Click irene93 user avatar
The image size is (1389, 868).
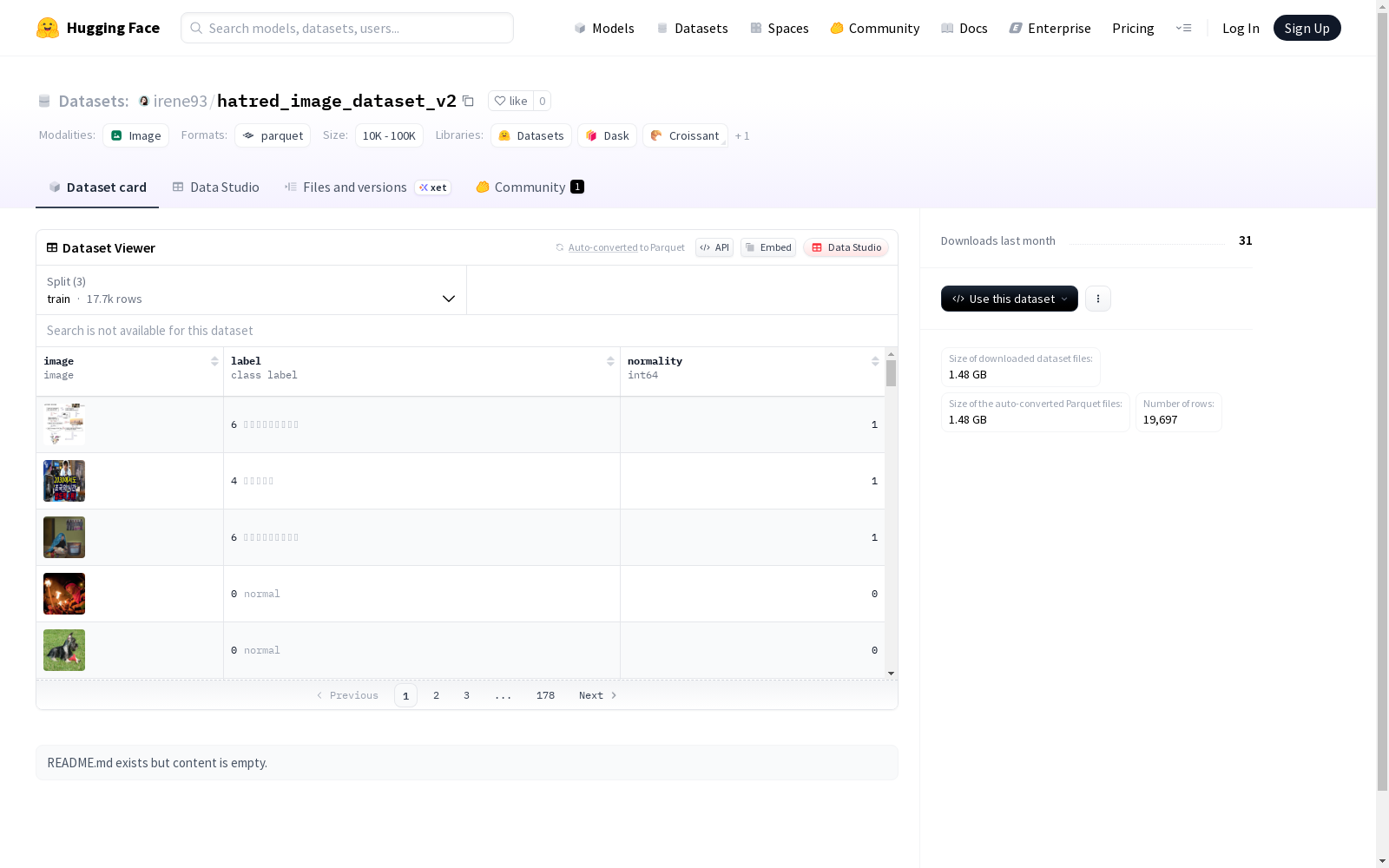click(144, 101)
